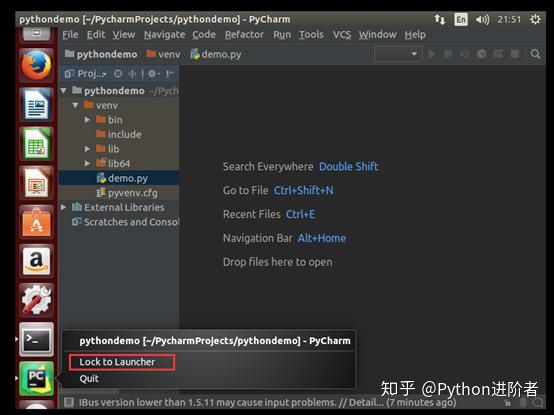Click Search Everywhere magnifier icon
Screen dimensions: 554x415
tap(535, 54)
